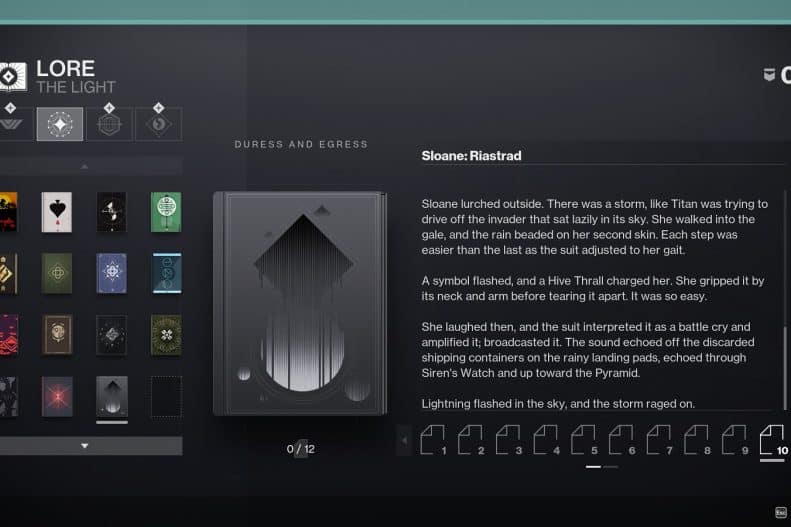Screen dimensions: 791x527
Task: Open the gray patterned book in bottom row
Action: 9,396
